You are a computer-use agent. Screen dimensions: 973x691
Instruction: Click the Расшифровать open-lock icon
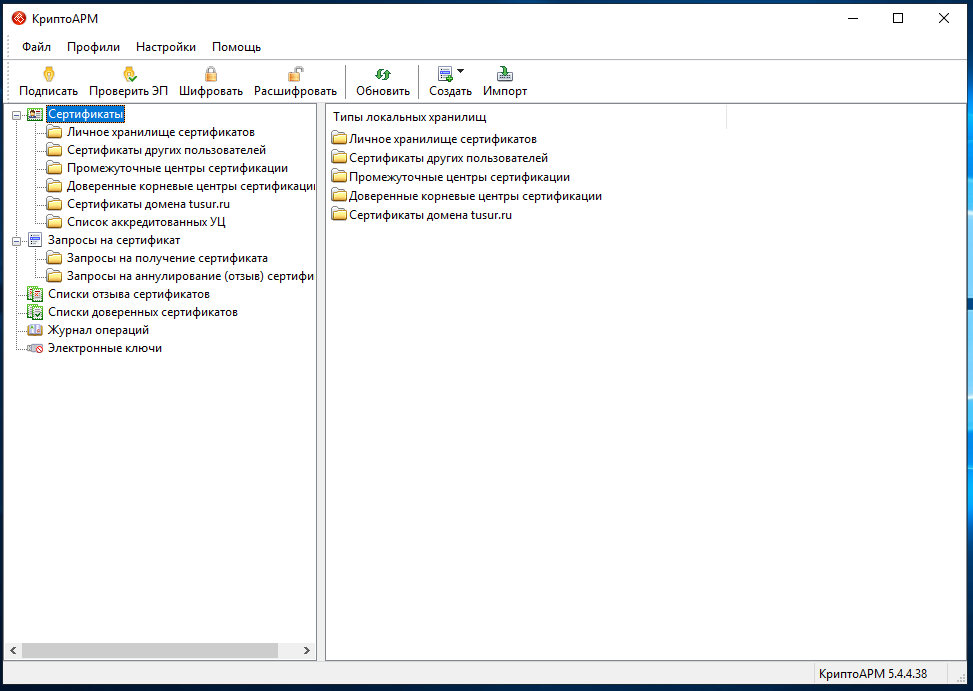tap(295, 74)
